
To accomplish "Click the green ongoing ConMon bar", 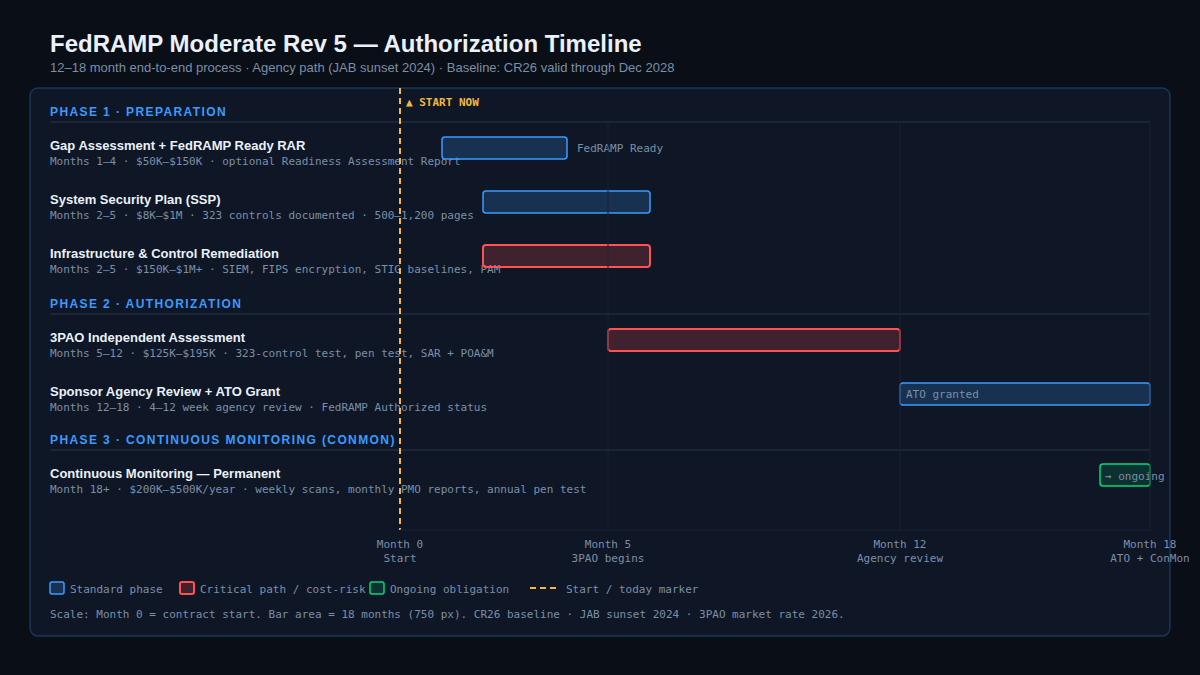I will pos(1125,475).
